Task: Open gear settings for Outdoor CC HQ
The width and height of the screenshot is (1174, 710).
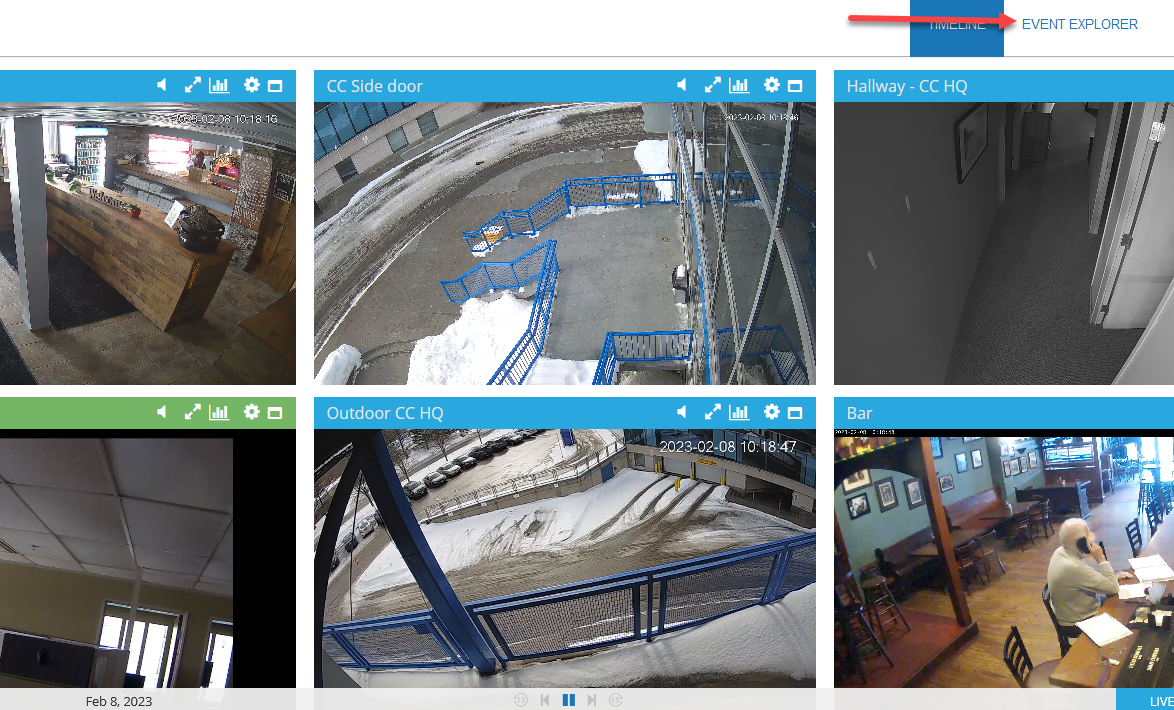Action: 771,411
